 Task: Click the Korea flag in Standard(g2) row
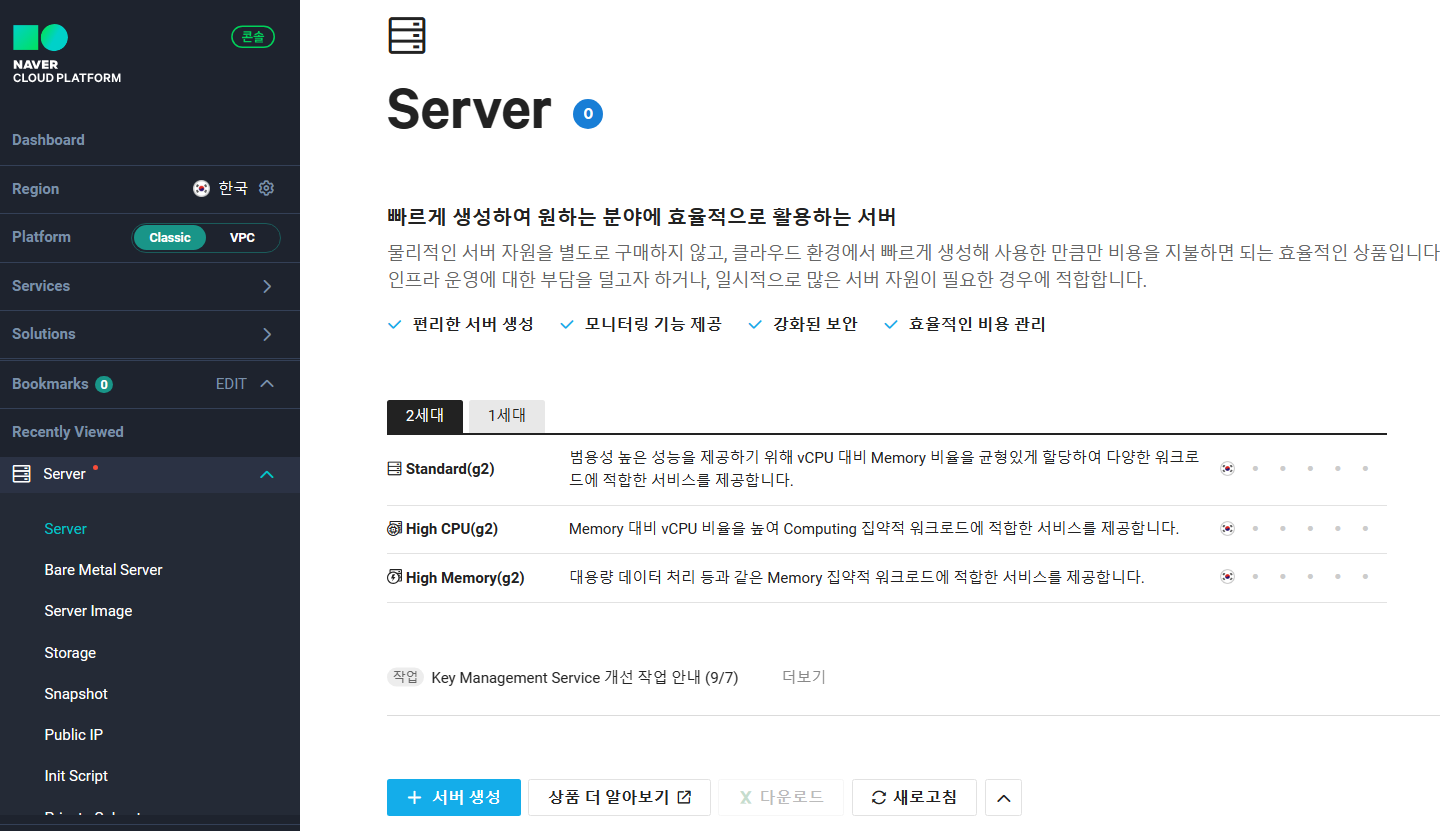[x=1228, y=468]
